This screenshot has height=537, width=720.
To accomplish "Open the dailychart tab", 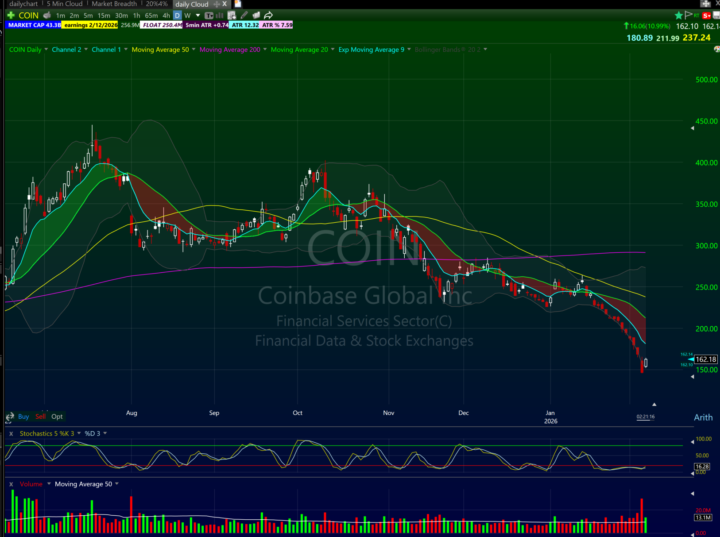I will (x=23, y=4).
